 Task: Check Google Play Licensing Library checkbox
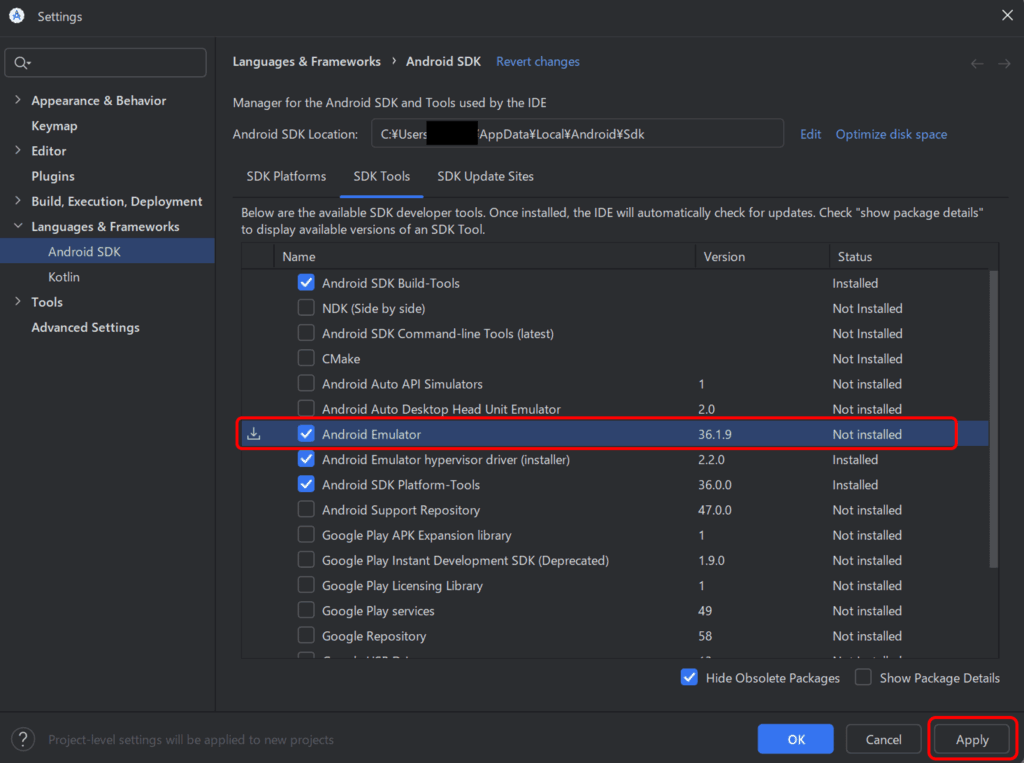306,585
